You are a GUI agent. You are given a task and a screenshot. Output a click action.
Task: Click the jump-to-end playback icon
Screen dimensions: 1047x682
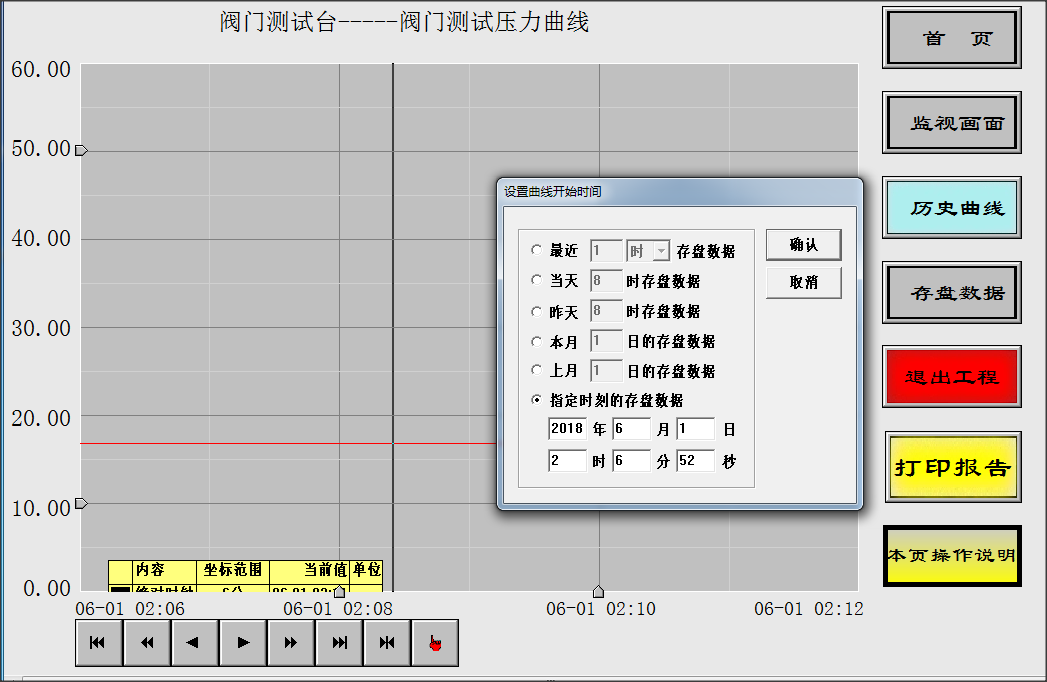pyautogui.click(x=386, y=642)
